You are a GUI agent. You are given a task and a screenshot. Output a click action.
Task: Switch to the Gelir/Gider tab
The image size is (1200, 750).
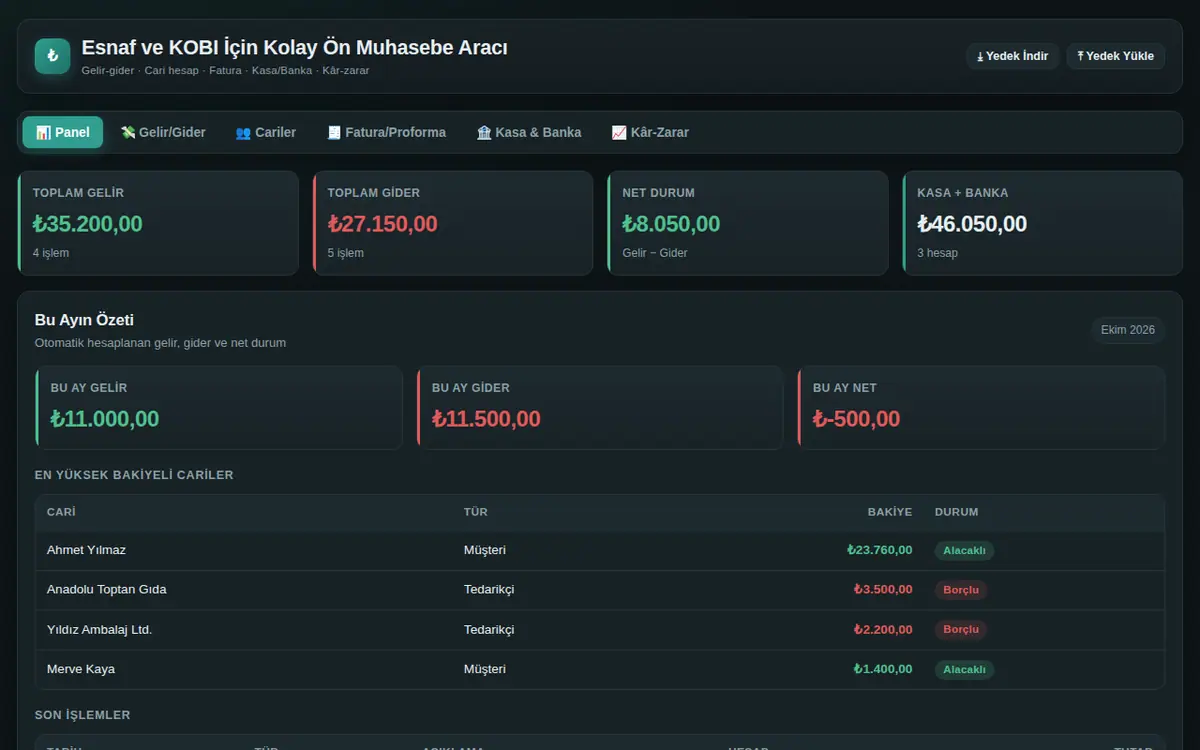click(x=163, y=132)
